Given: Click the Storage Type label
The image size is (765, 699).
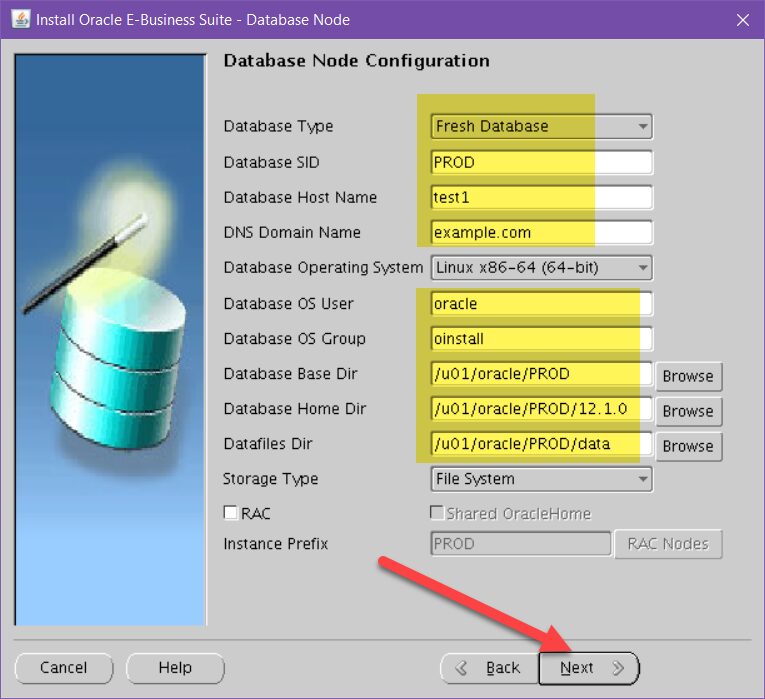Looking at the screenshot, I should coord(271,479).
